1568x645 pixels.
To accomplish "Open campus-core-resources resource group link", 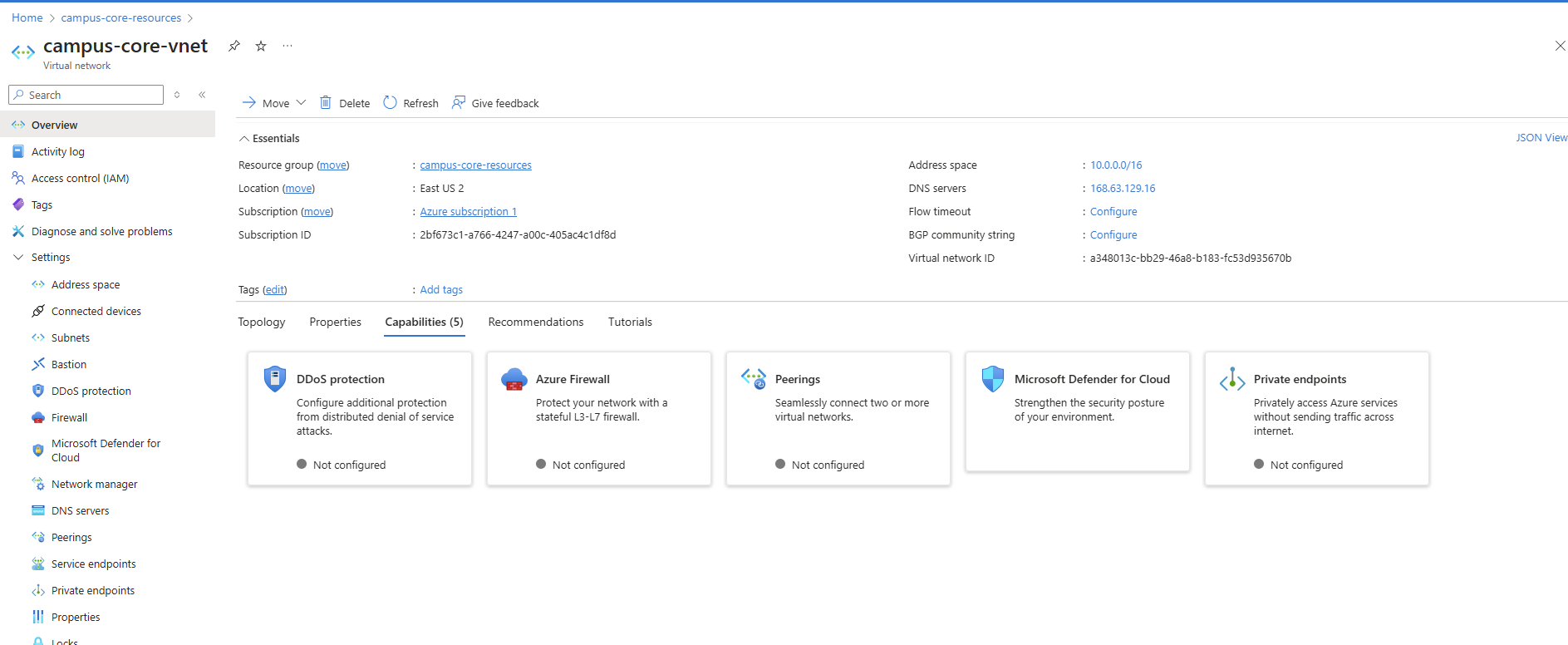I will pyautogui.click(x=475, y=165).
